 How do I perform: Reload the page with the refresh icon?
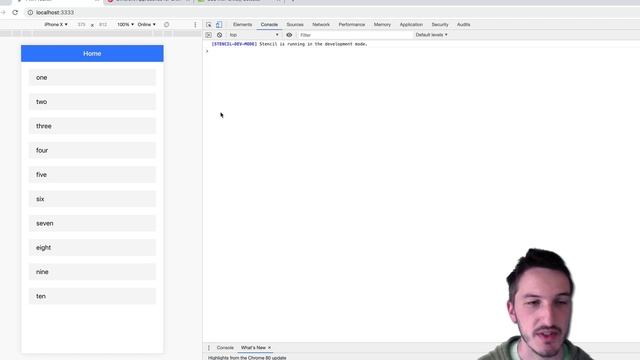15,12
